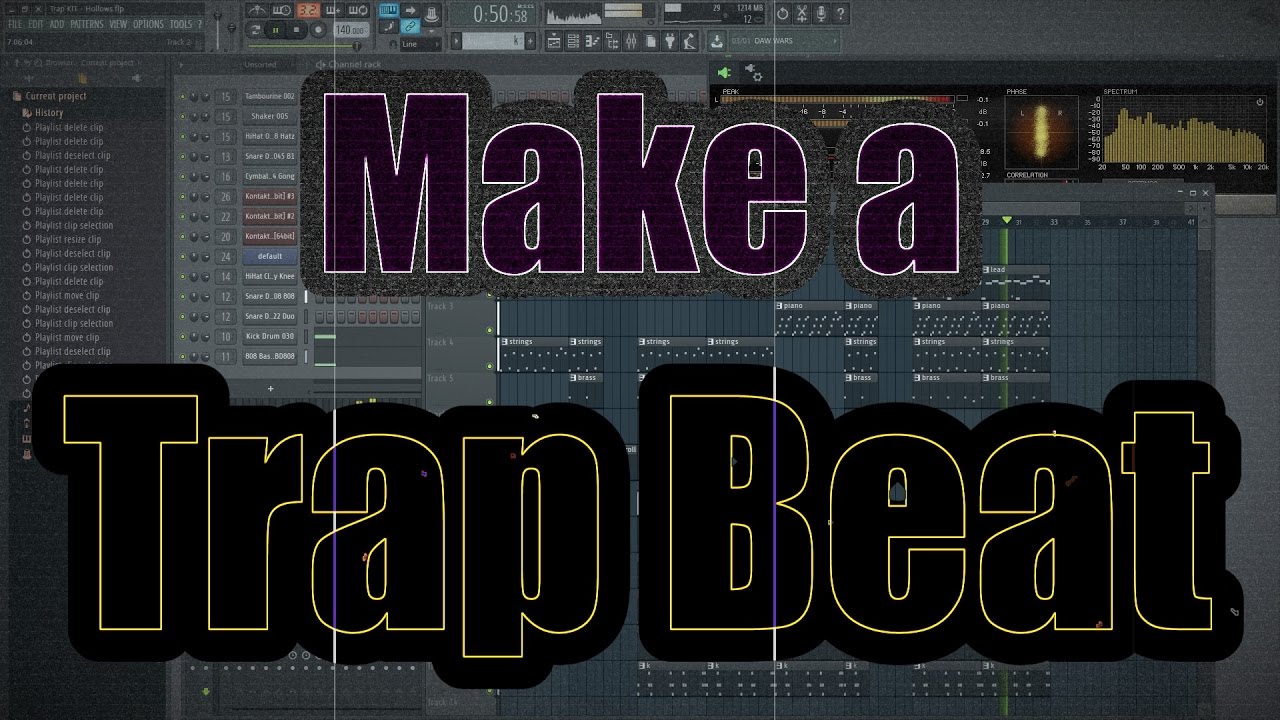Viewport: 1280px width, 720px height.
Task: Click the plugin picker plug icon
Action: (670, 40)
